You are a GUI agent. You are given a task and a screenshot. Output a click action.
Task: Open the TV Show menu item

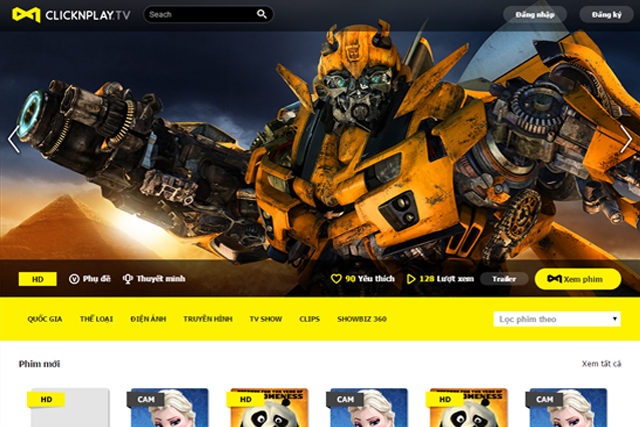266,319
